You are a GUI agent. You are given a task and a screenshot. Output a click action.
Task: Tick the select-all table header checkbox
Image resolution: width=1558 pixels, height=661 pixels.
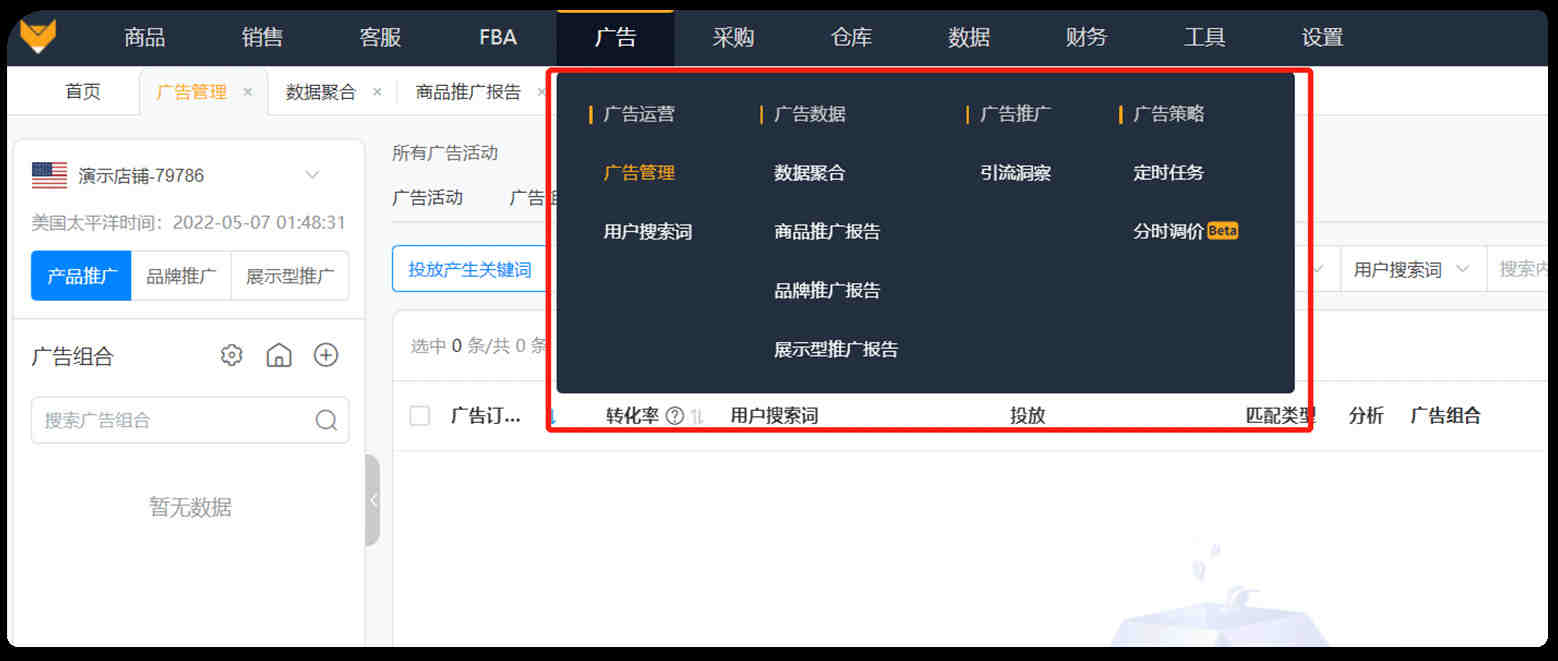click(x=420, y=416)
